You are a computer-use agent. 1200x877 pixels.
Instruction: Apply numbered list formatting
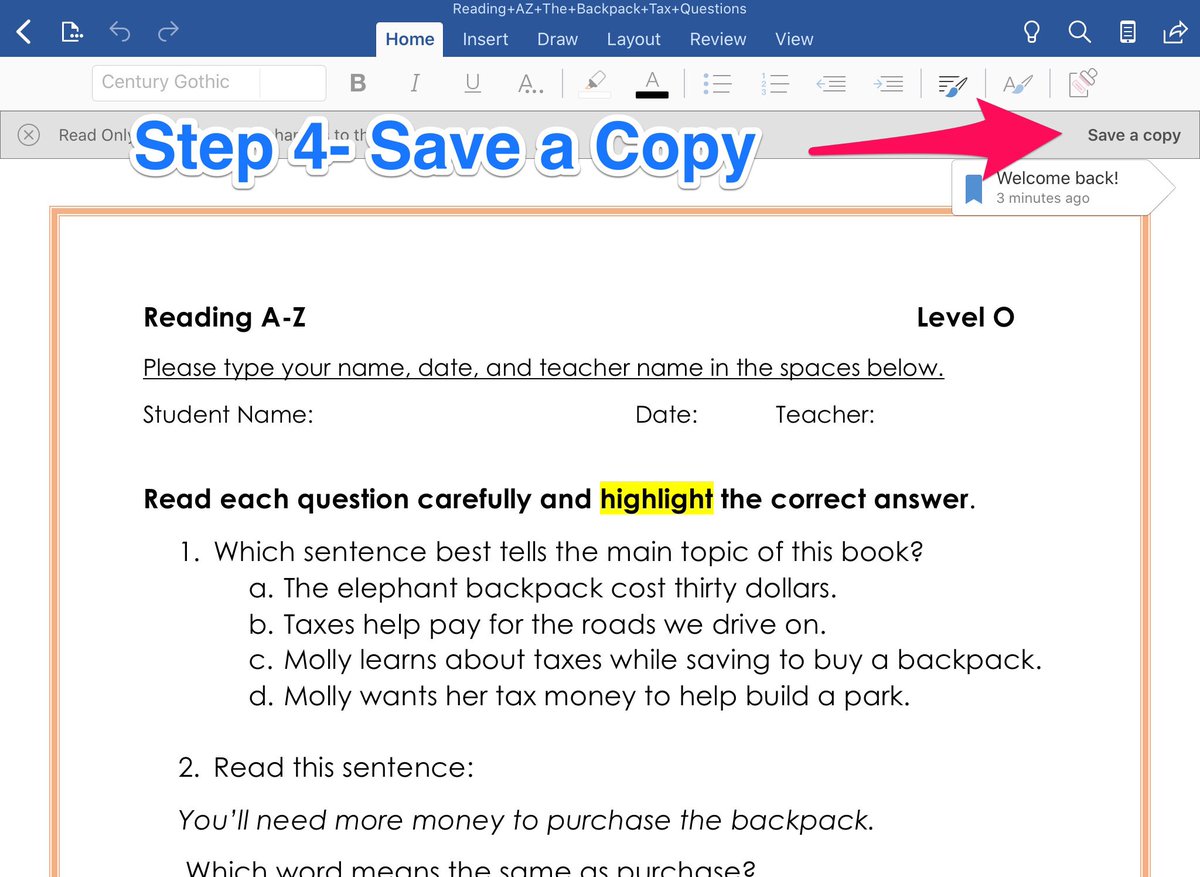775,84
